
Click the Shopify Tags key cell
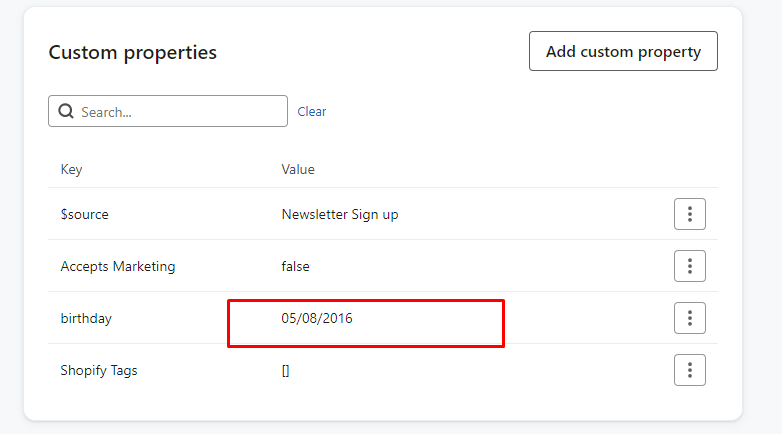pyautogui.click(x=99, y=370)
